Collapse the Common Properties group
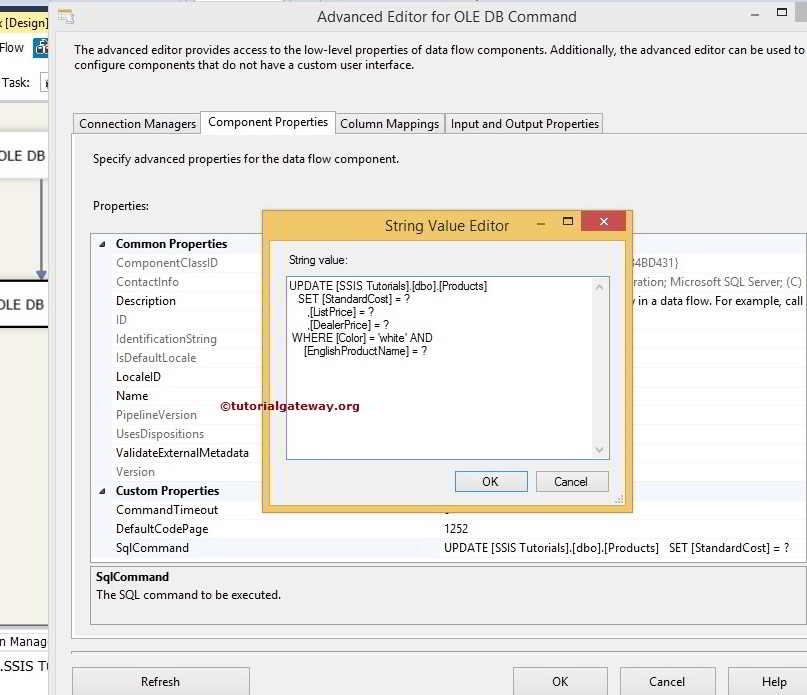This screenshot has width=807, height=695. 104,243
